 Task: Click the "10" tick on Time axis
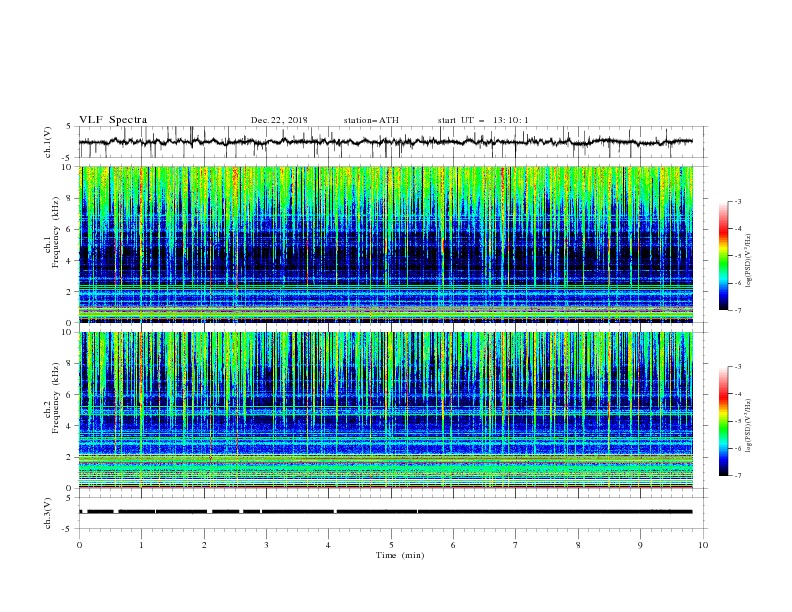click(703, 545)
